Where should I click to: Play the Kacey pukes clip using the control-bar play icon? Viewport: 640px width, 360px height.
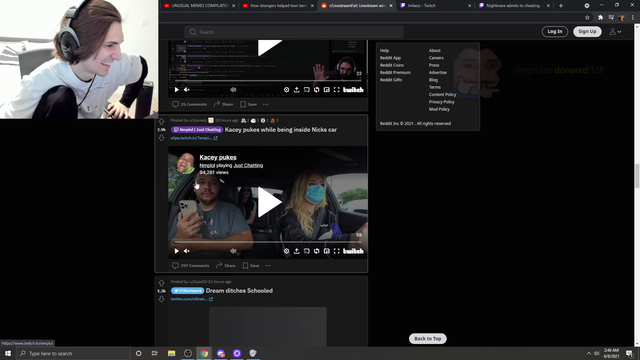click(x=177, y=251)
